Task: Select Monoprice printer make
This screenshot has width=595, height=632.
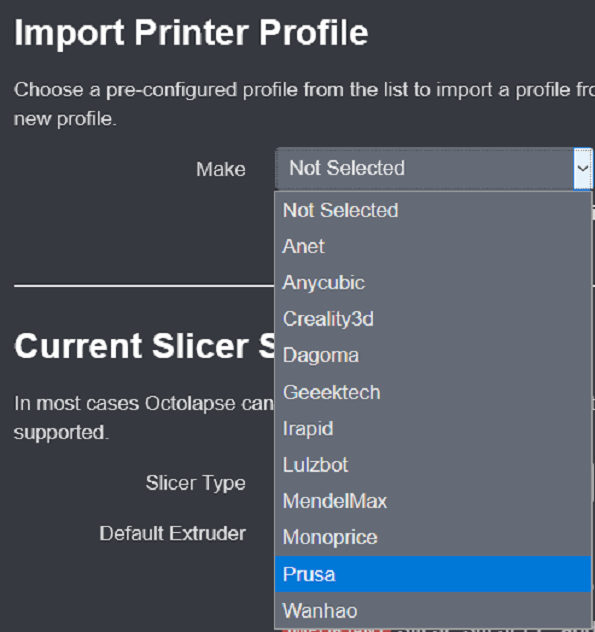Action: [433, 538]
